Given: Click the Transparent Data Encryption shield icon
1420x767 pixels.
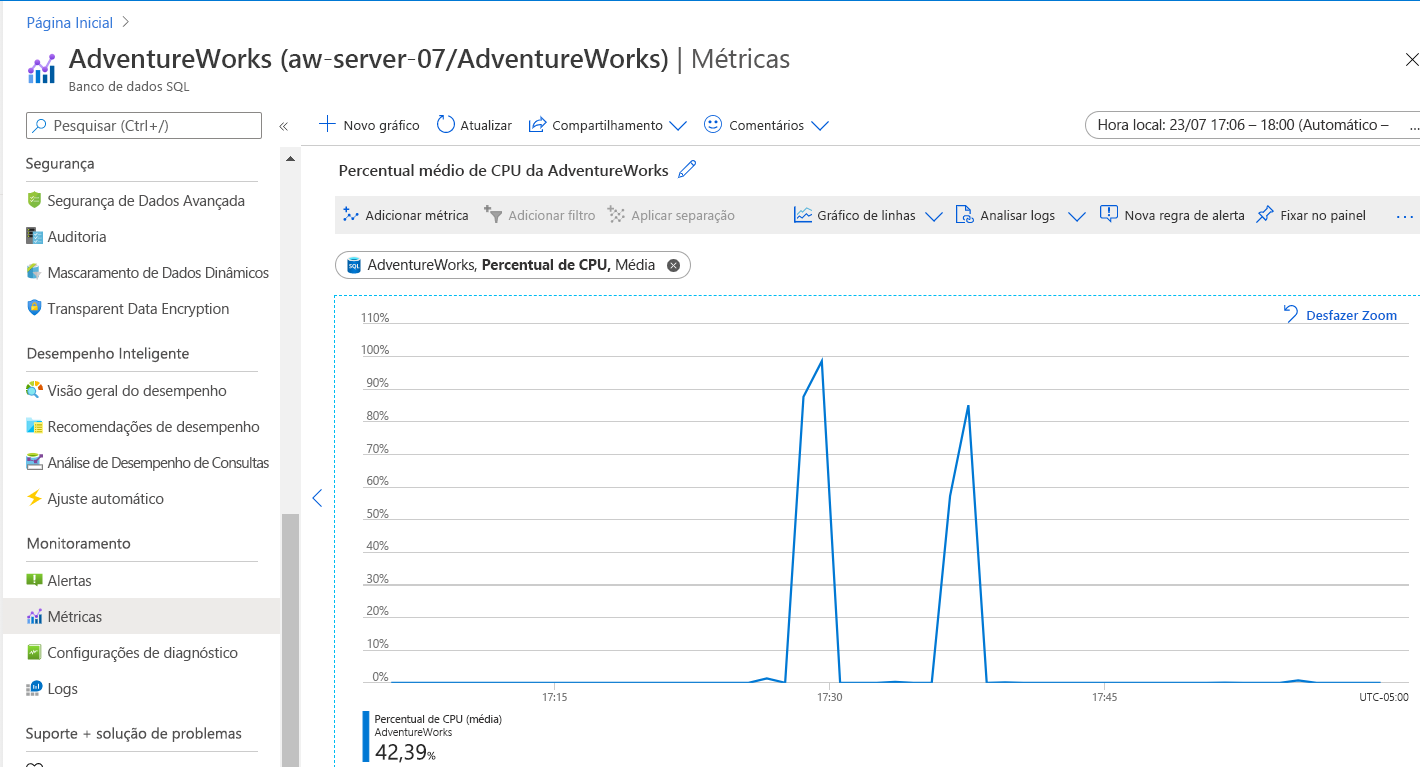Looking at the screenshot, I should coord(34,308).
